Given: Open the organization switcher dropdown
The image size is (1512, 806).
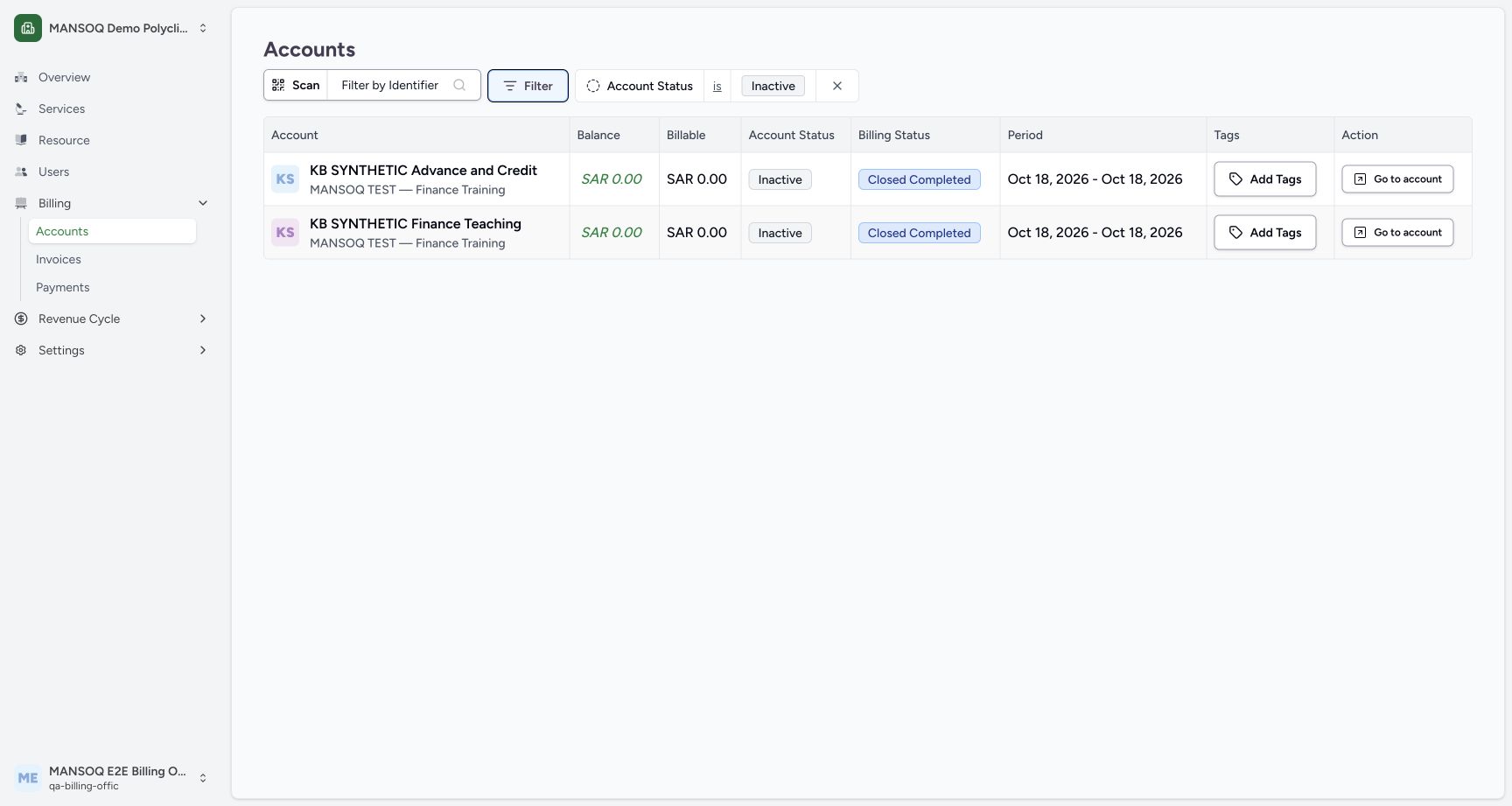Looking at the screenshot, I should [203, 28].
